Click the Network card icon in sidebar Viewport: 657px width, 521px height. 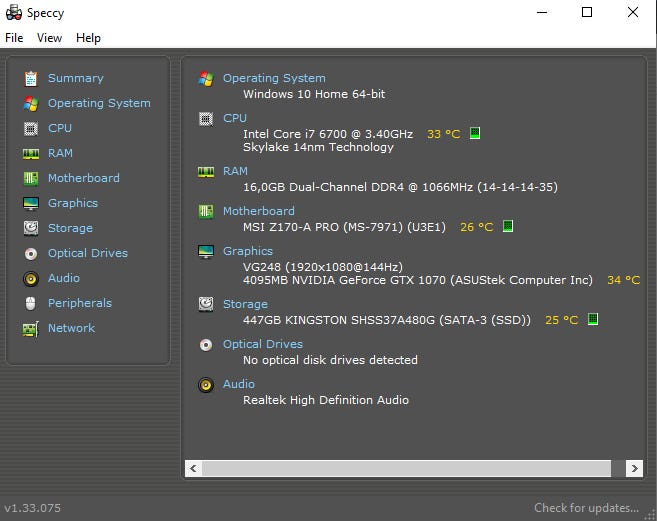click(x=30, y=328)
